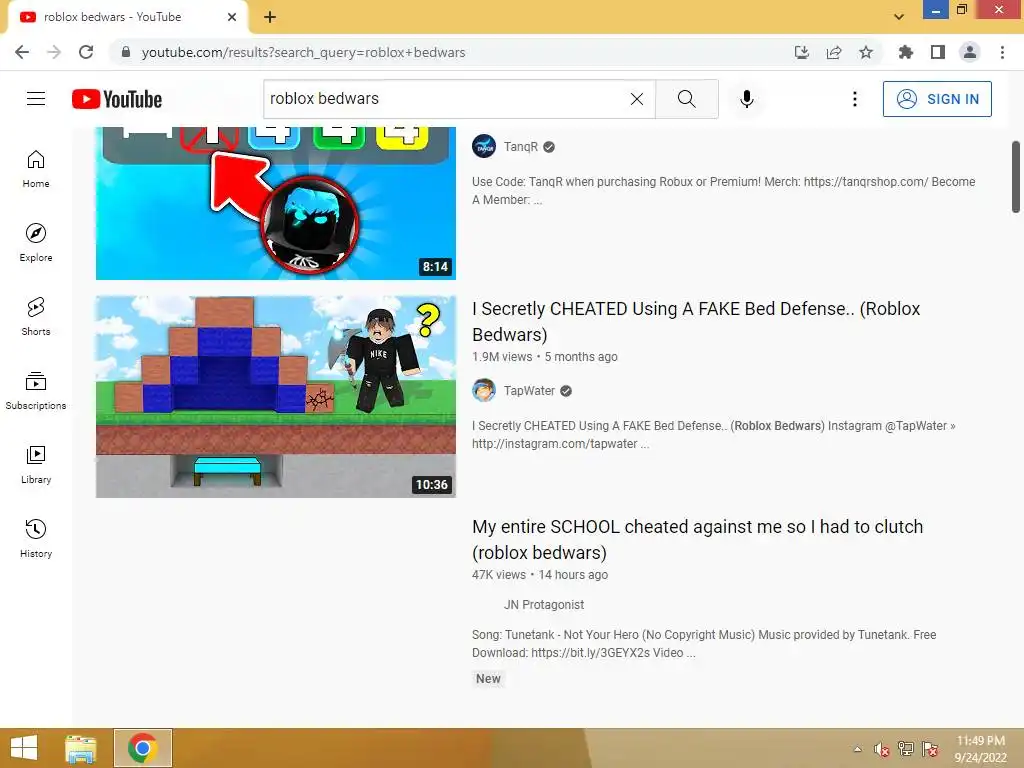Open Explore in the sidebar
Viewport: 1024px width, 768px height.
click(36, 243)
